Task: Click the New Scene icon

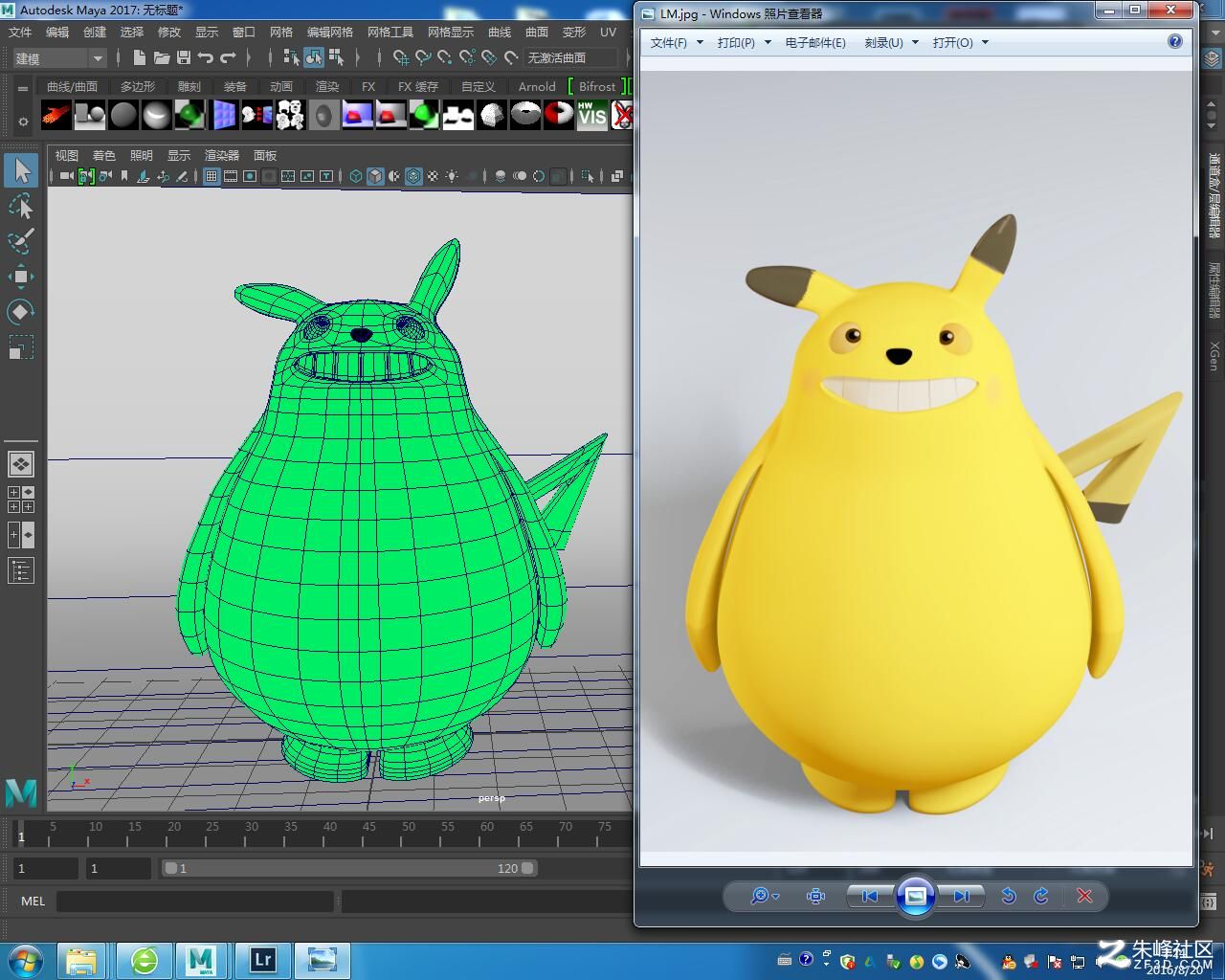Action: coord(140,57)
